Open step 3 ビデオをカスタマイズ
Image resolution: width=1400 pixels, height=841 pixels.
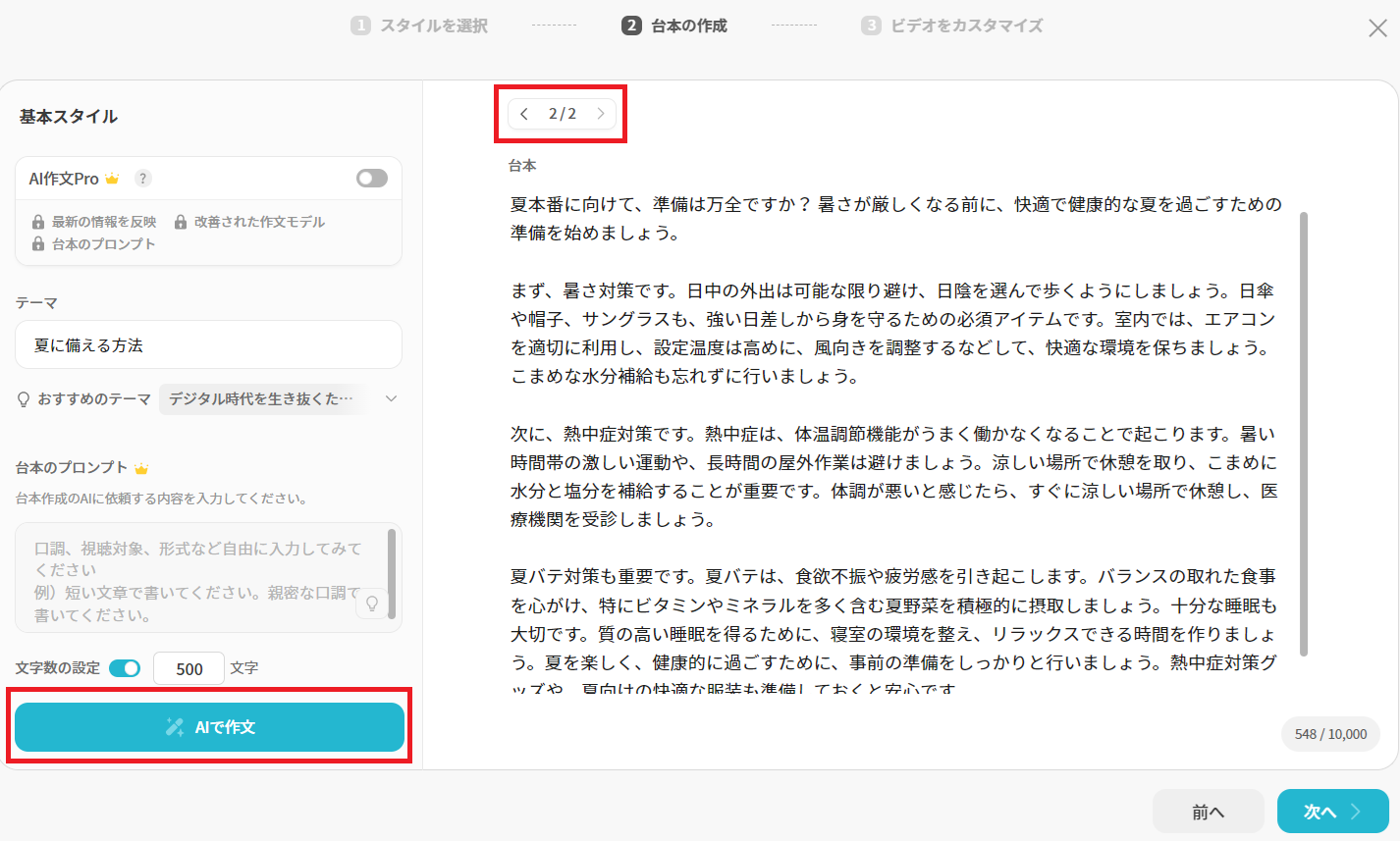(952, 26)
